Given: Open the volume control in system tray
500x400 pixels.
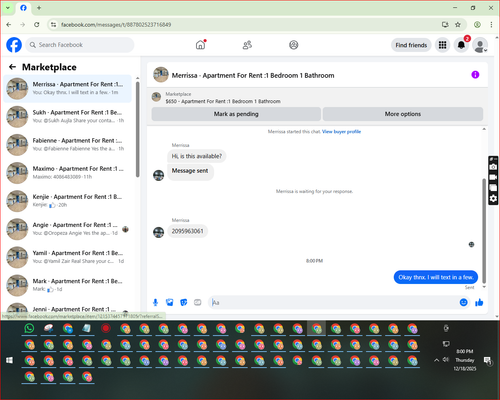Looking at the screenshot, I should 446,360.
